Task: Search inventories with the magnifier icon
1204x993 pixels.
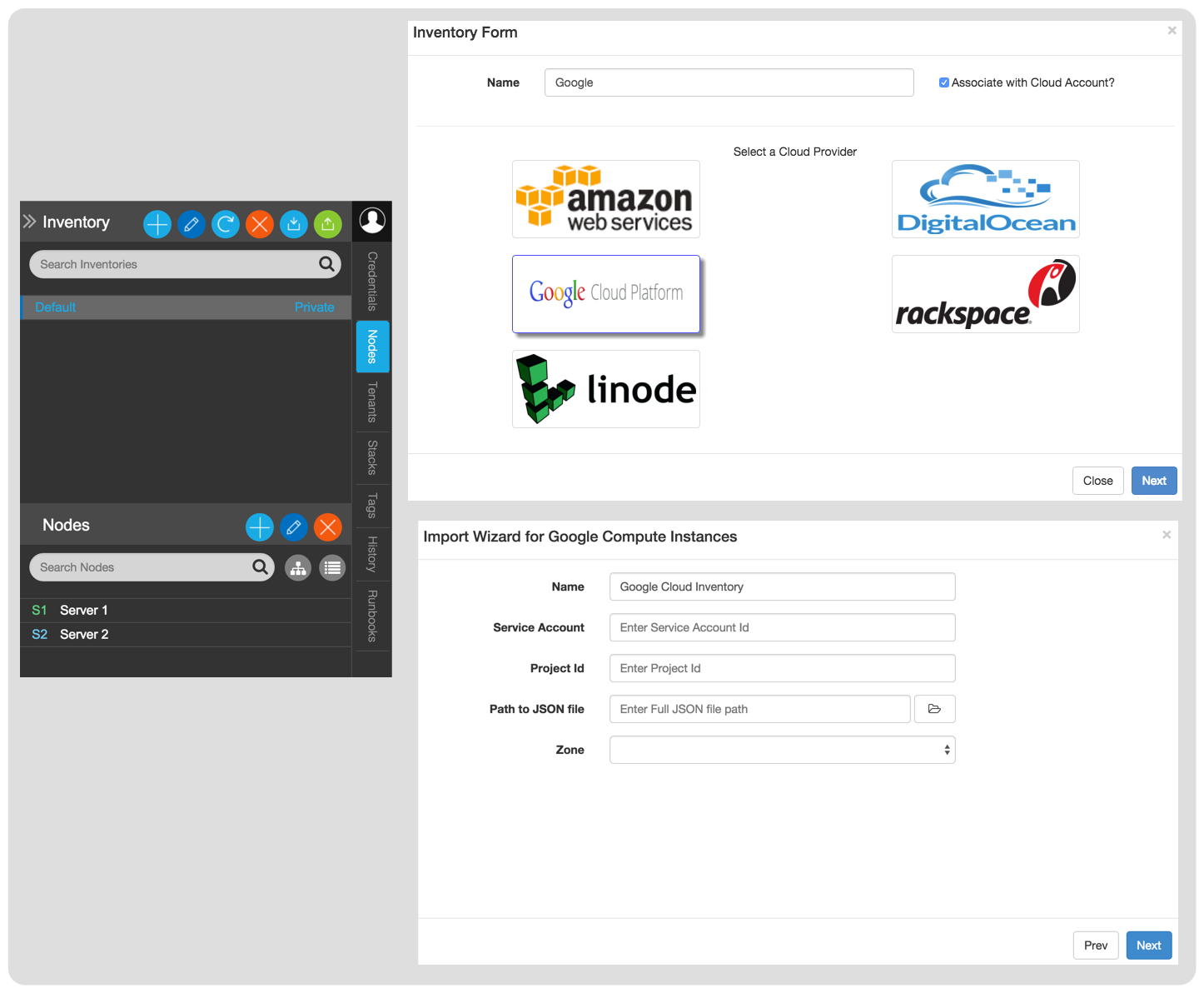Action: (x=326, y=264)
